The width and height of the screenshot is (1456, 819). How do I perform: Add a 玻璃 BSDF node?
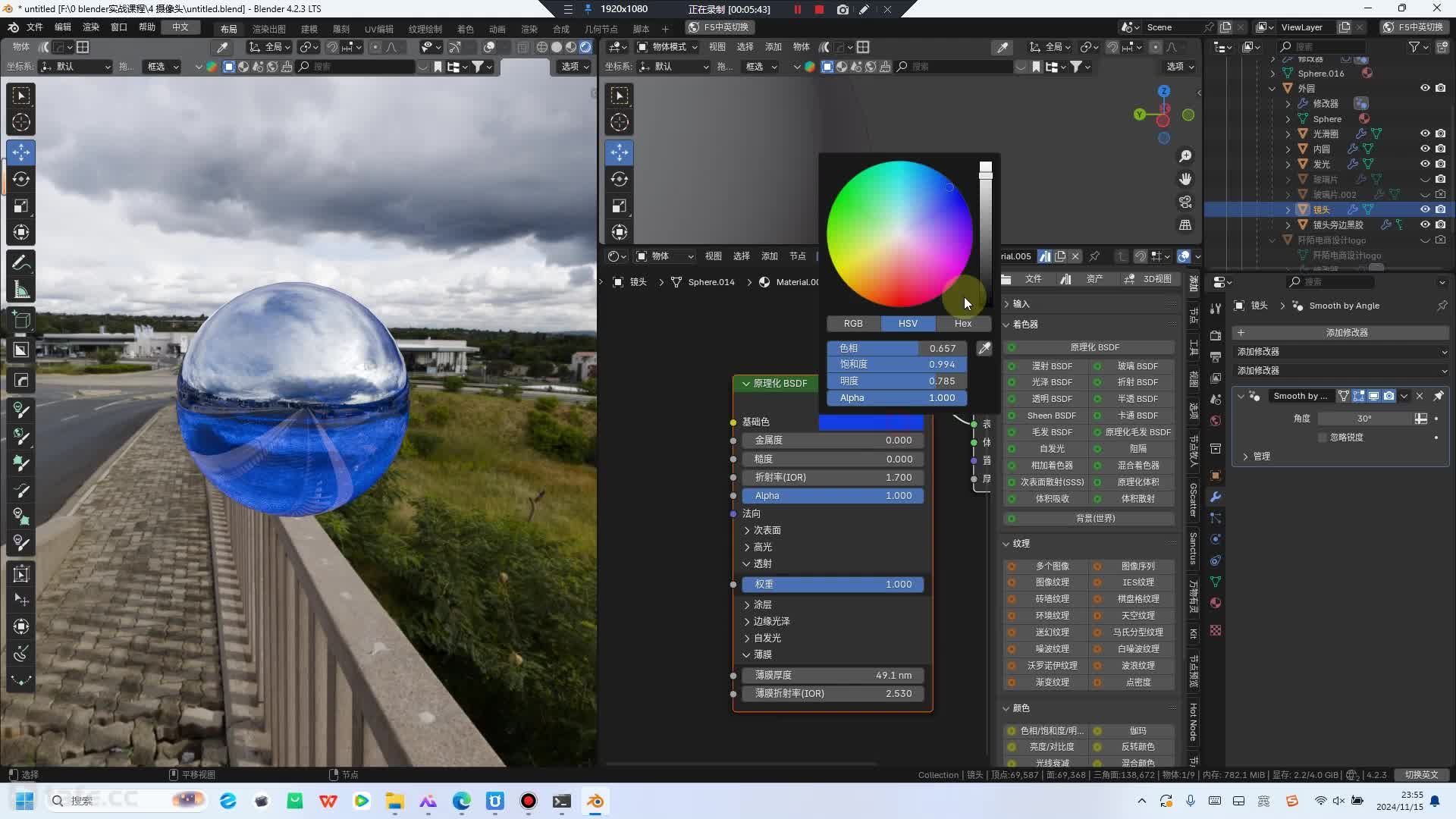1132,366
